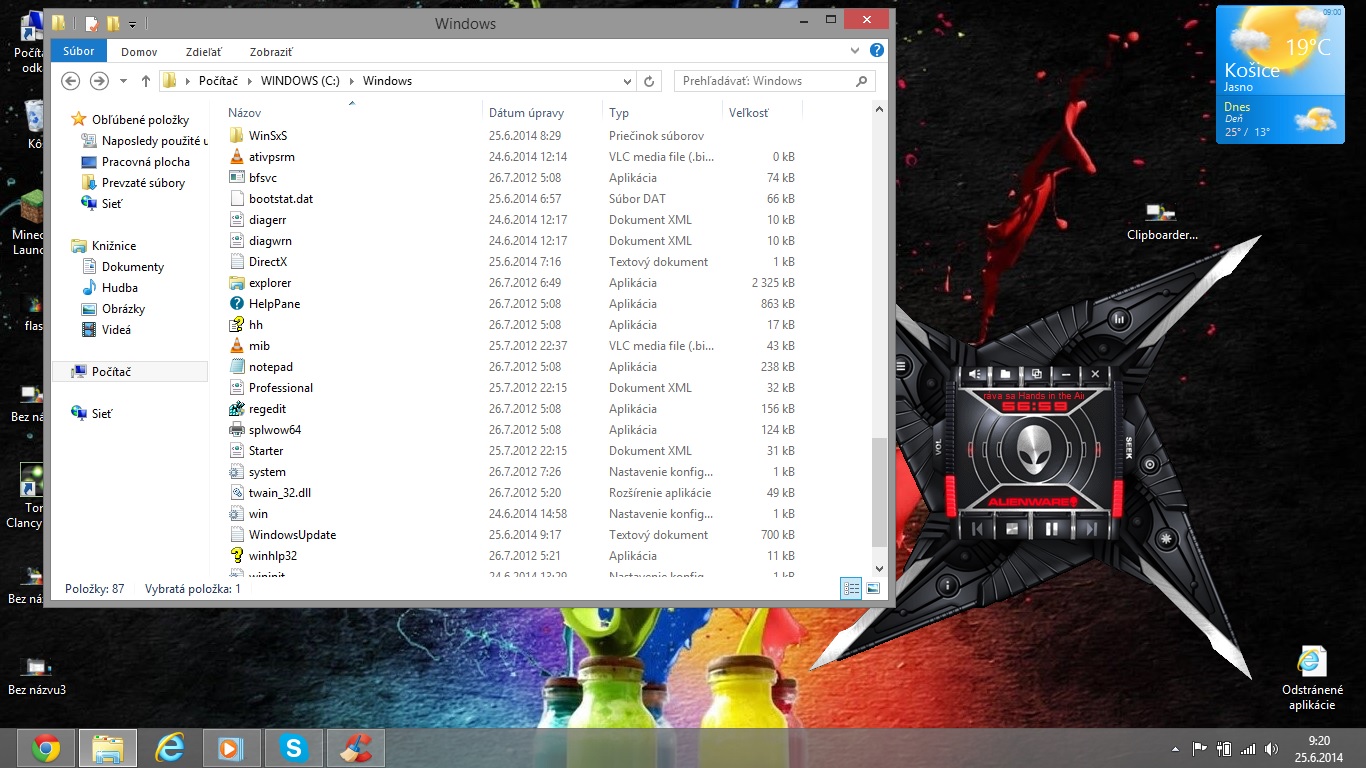Image resolution: width=1366 pixels, height=768 pixels.
Task: Select Pracovná plocha in the navigation pane
Action: coord(136,162)
